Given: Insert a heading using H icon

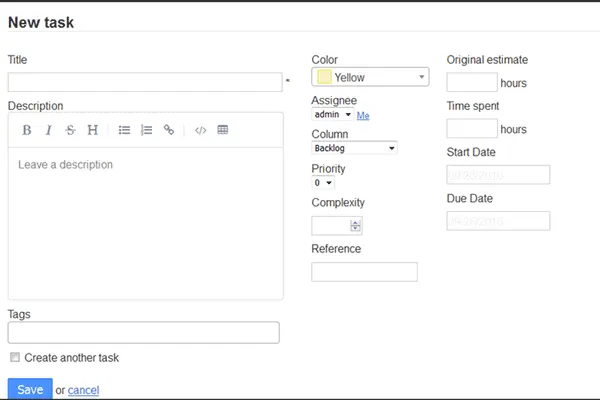Looking at the screenshot, I should click(x=92, y=130).
